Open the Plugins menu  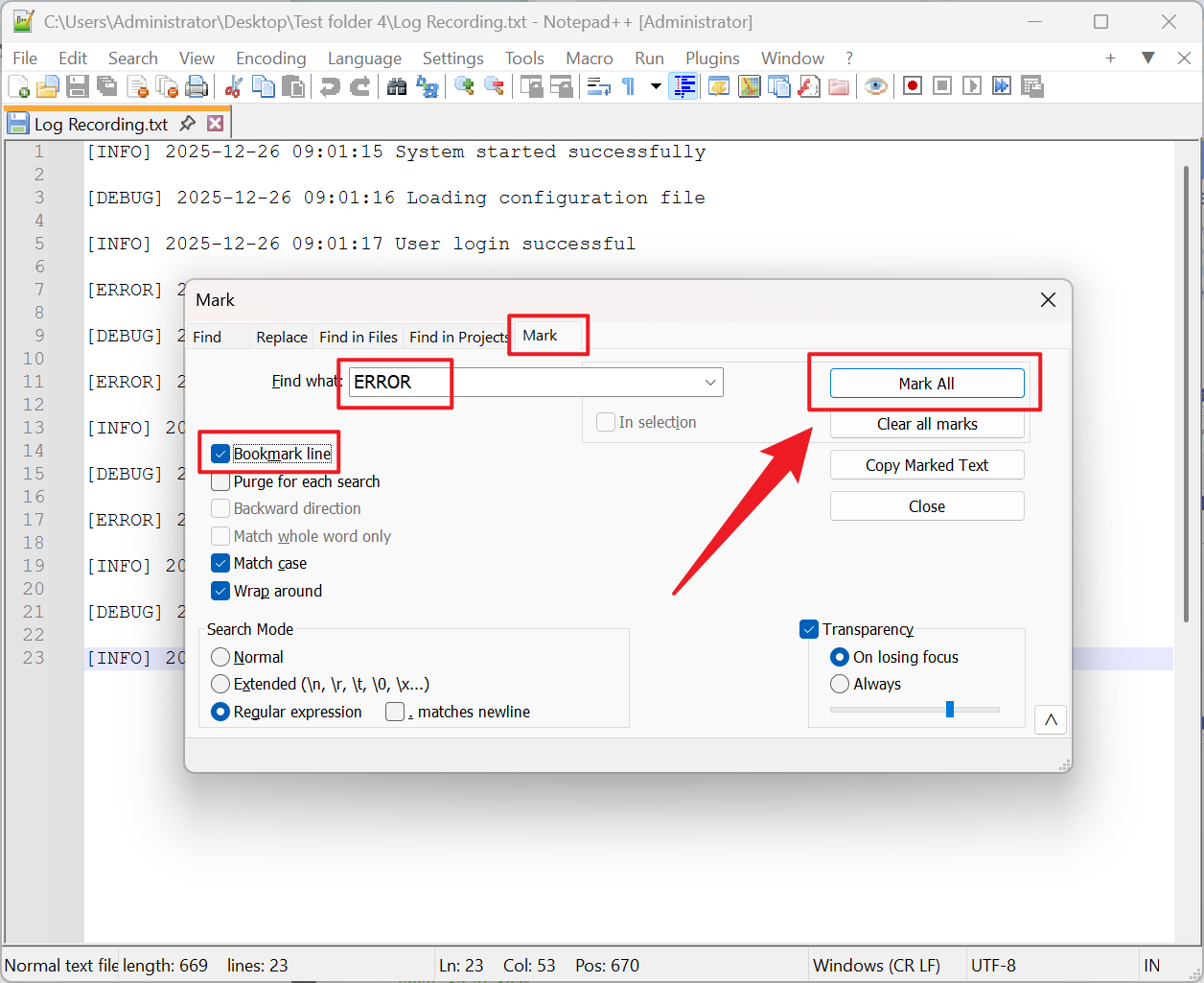click(712, 59)
